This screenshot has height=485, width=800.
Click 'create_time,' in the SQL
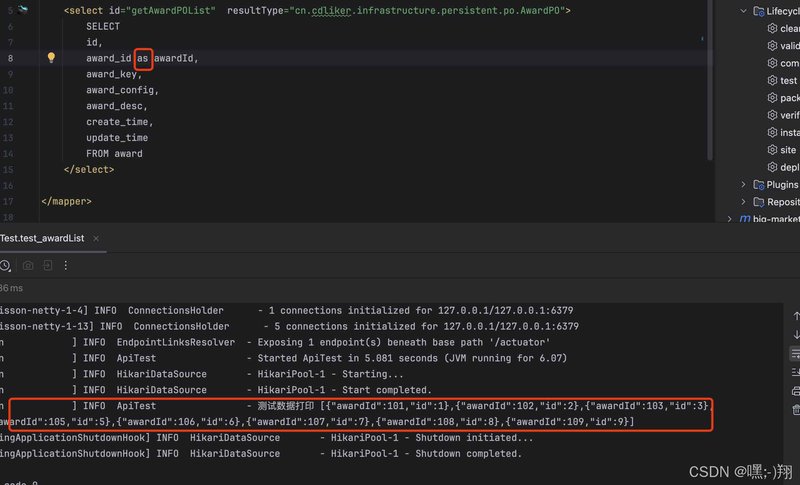tap(120, 121)
